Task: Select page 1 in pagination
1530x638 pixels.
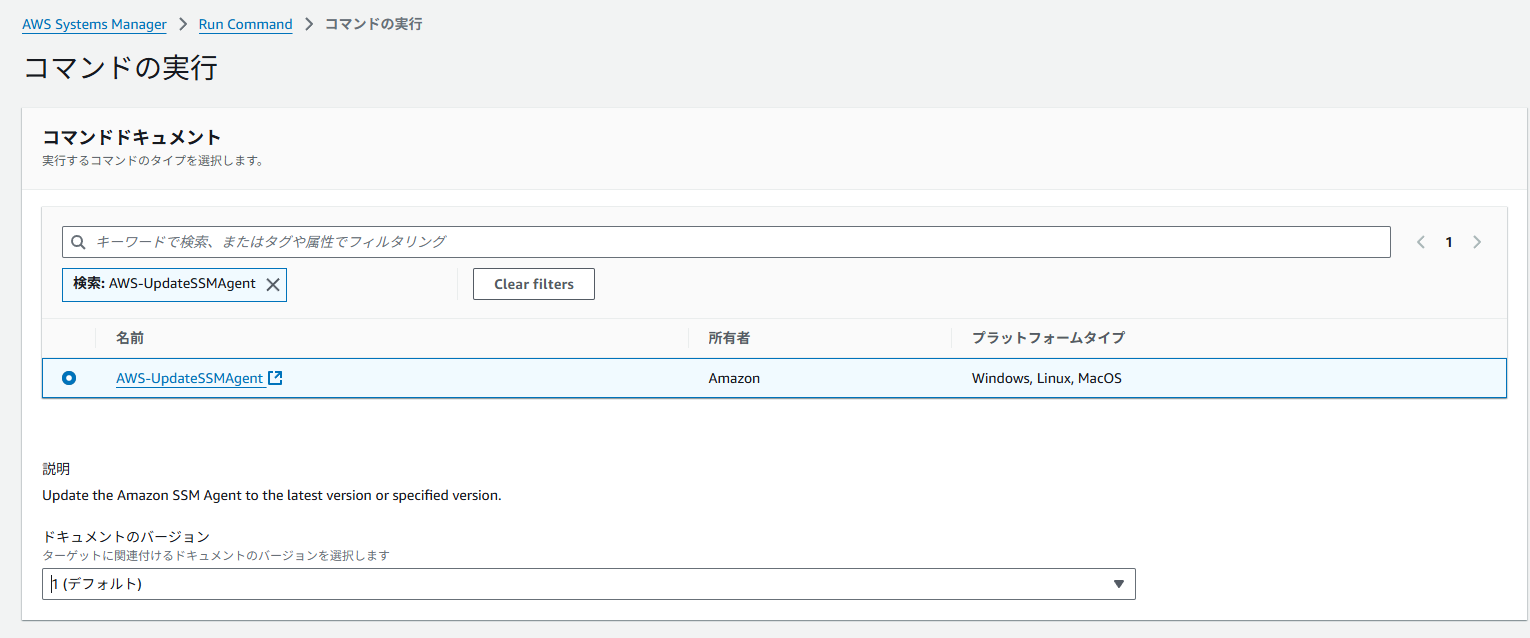Action: coord(1449,242)
